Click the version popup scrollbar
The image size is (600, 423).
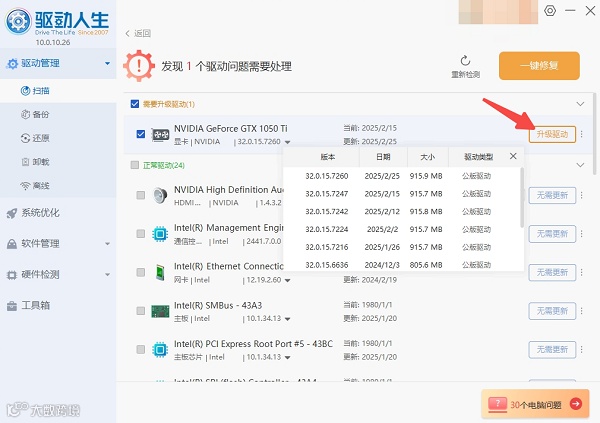[x=522, y=197]
